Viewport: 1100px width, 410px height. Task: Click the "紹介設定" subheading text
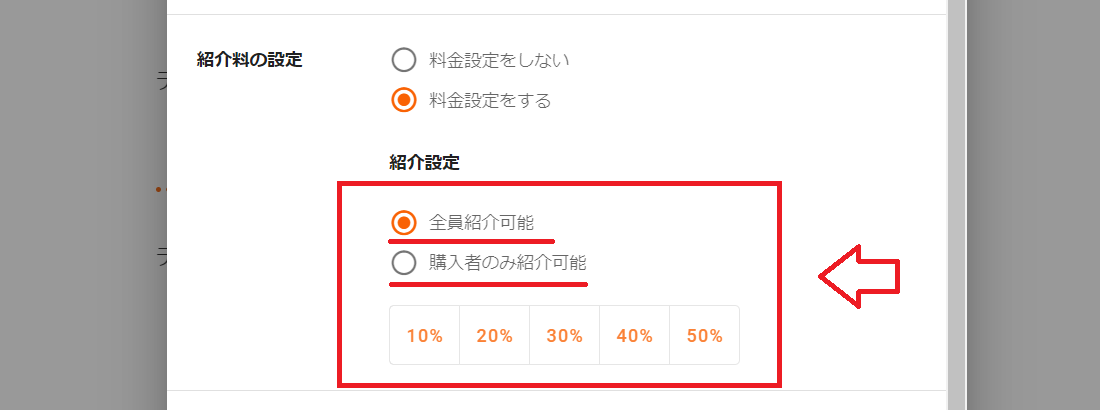click(x=424, y=161)
